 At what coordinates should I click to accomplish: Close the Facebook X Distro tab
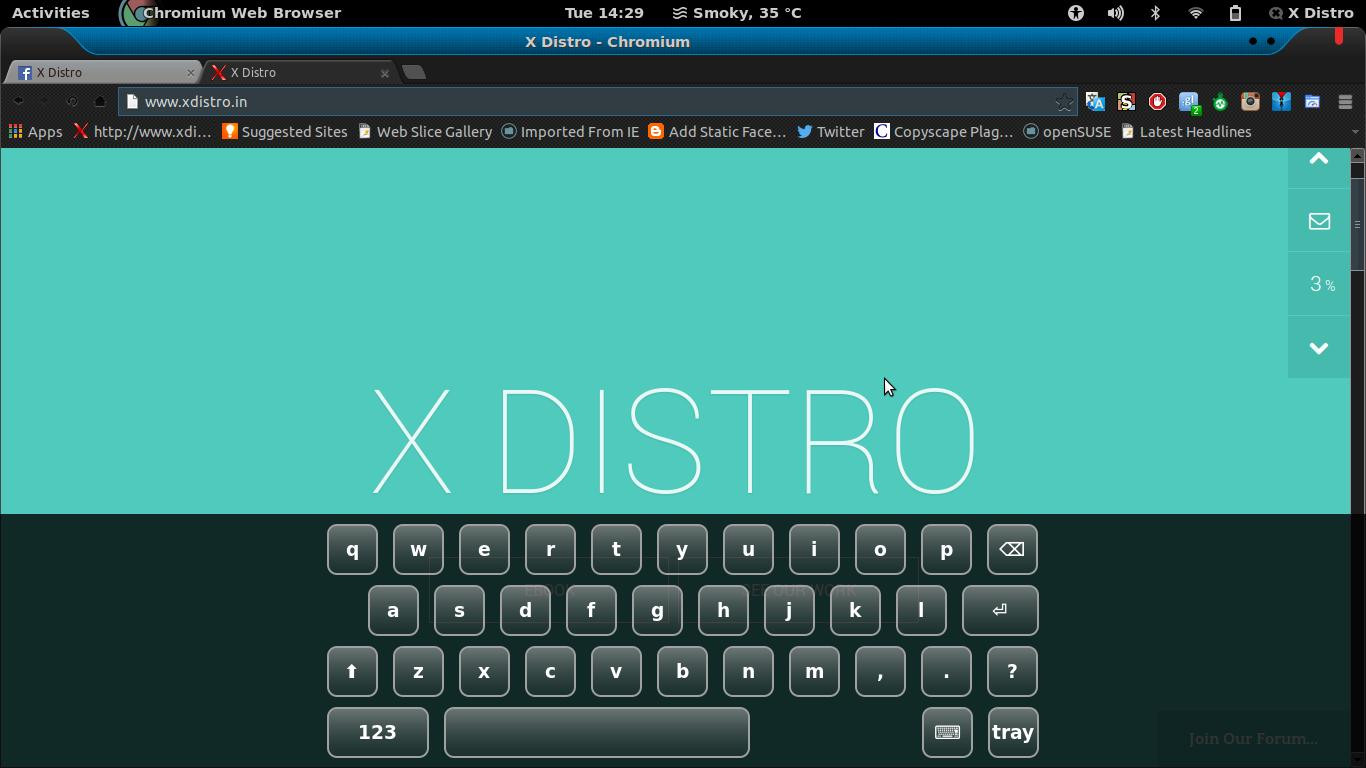point(190,73)
